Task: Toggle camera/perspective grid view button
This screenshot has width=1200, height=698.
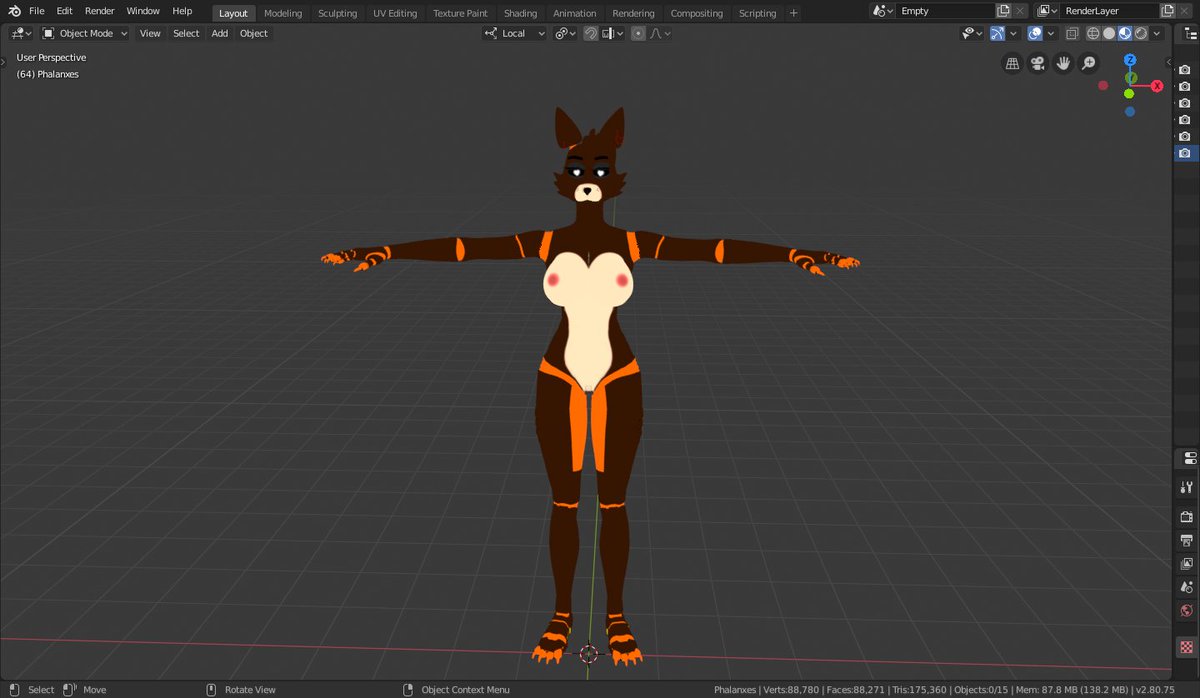Action: pyautogui.click(x=1012, y=63)
